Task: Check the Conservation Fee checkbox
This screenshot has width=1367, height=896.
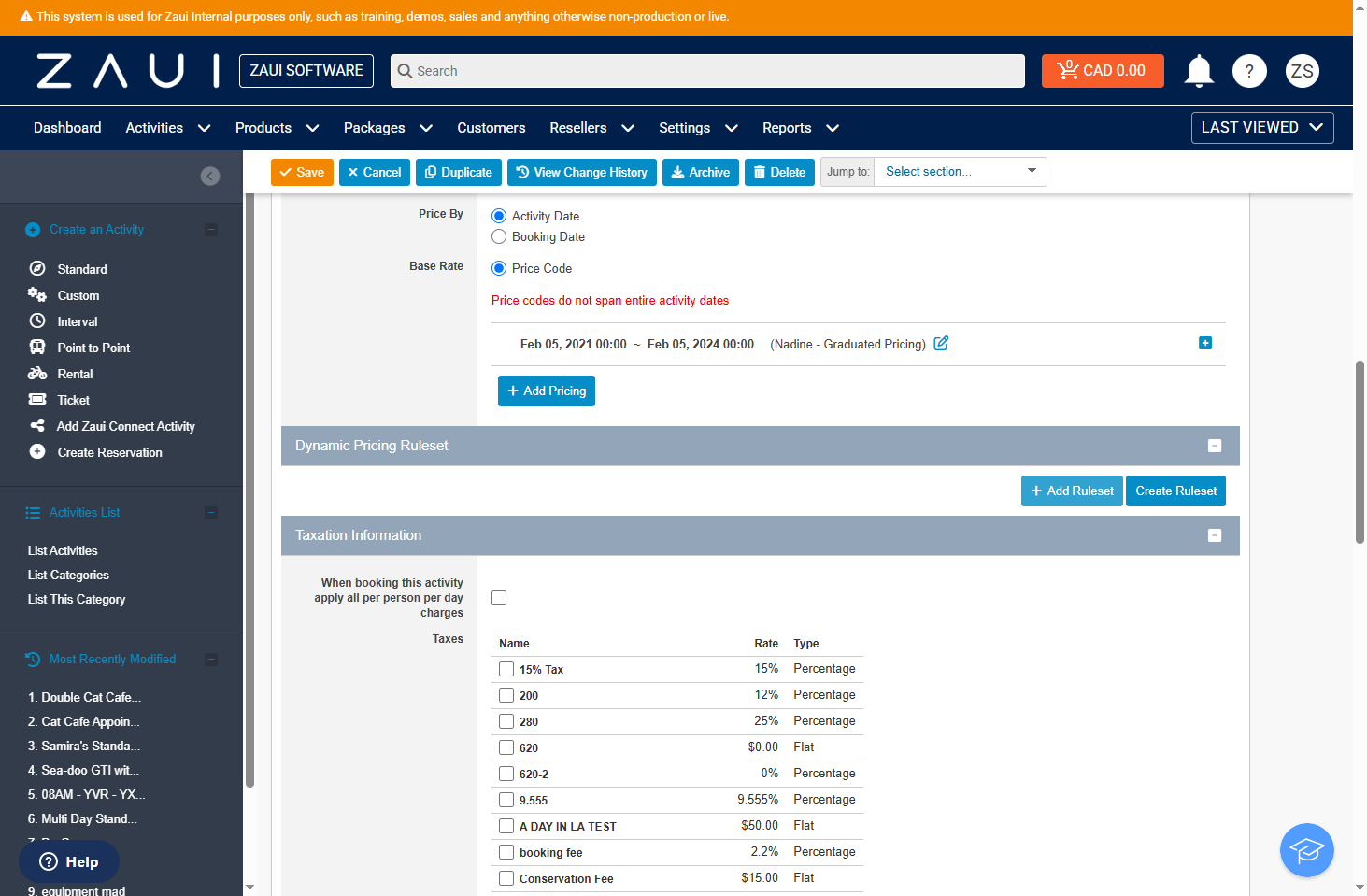Action: tap(506, 878)
